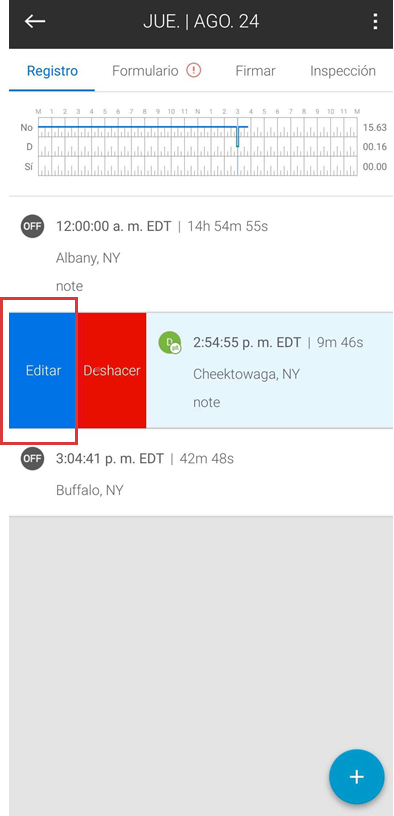Image resolution: width=394 pixels, height=816 pixels.
Task: Tap the green driving status icon
Action: 170,342
